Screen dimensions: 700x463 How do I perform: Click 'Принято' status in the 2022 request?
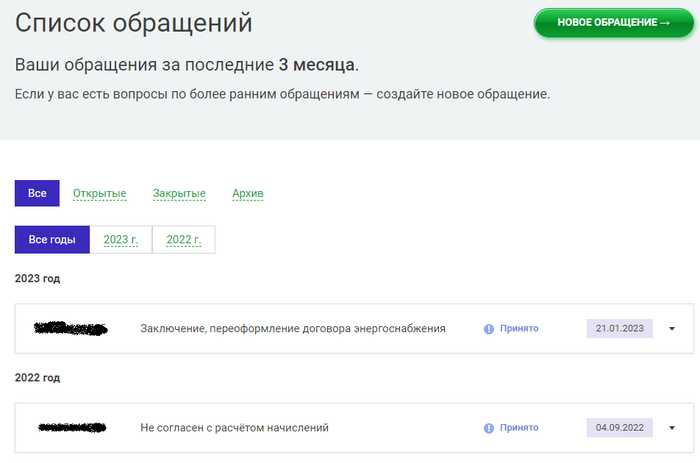click(519, 428)
